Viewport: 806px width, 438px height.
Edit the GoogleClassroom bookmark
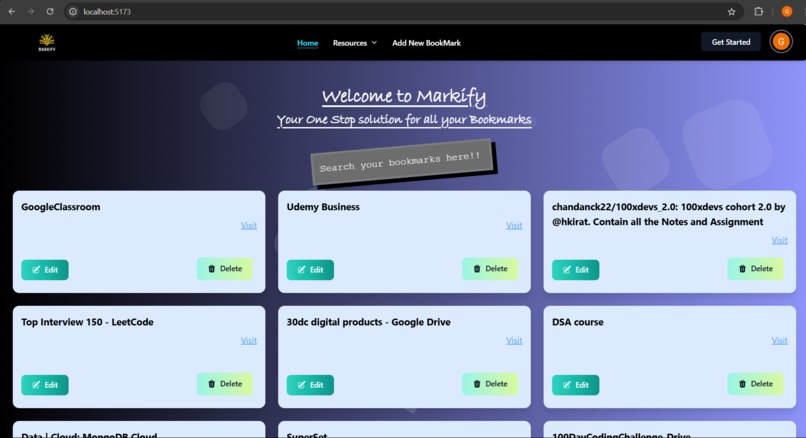coord(45,270)
